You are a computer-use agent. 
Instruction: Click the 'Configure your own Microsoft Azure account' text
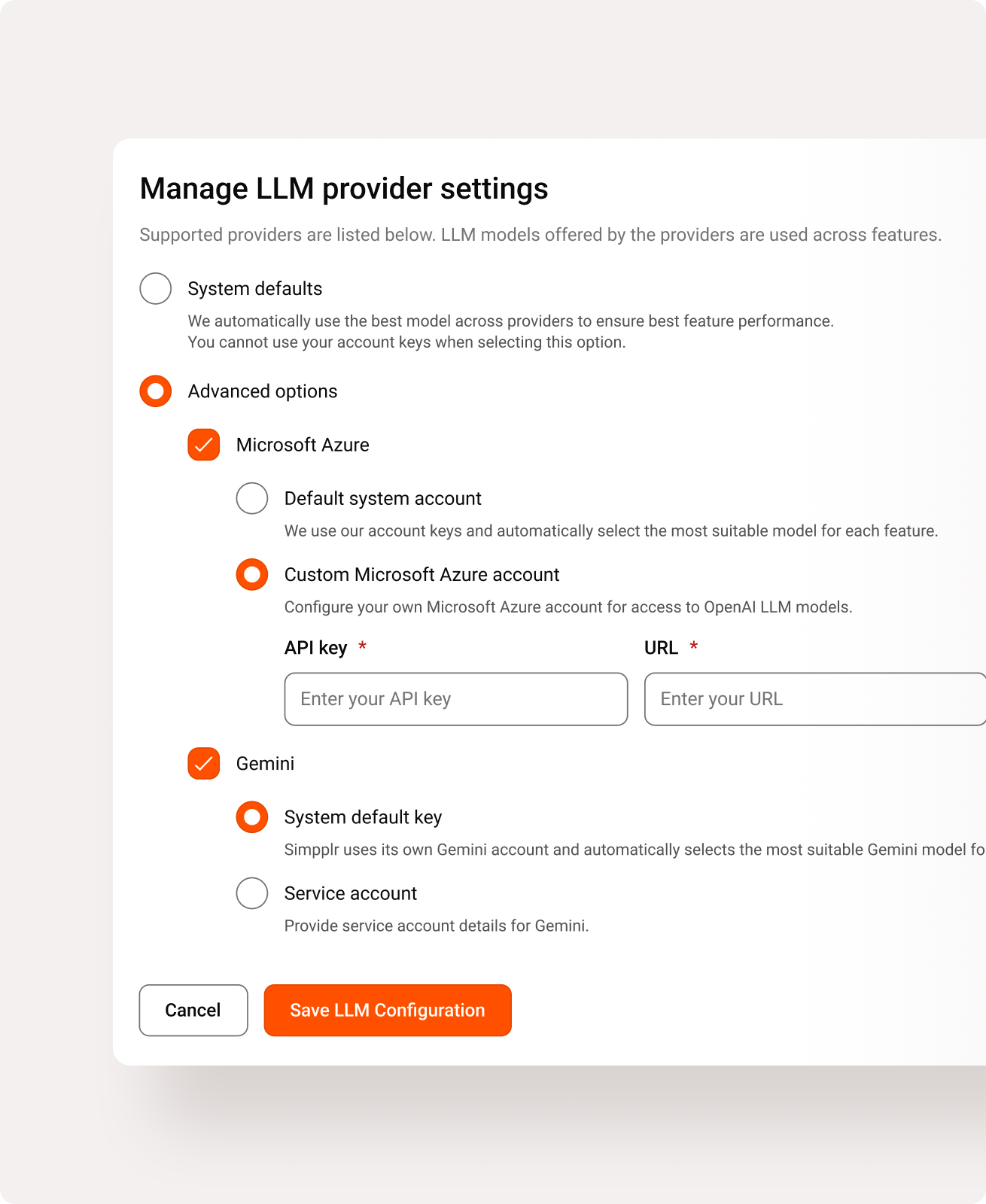(568, 607)
